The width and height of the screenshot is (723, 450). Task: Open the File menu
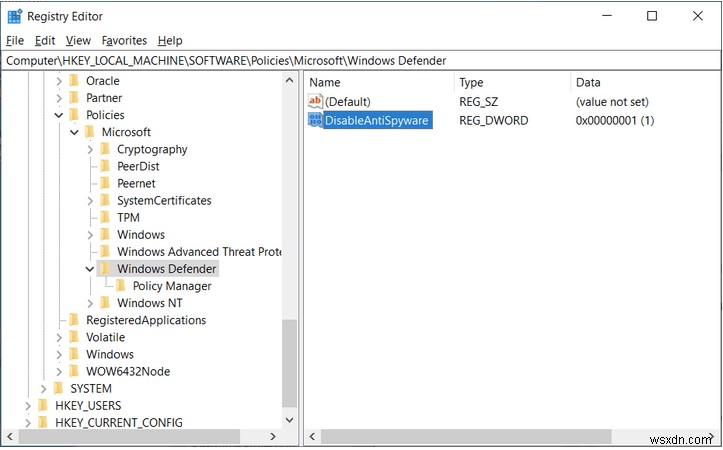15,41
